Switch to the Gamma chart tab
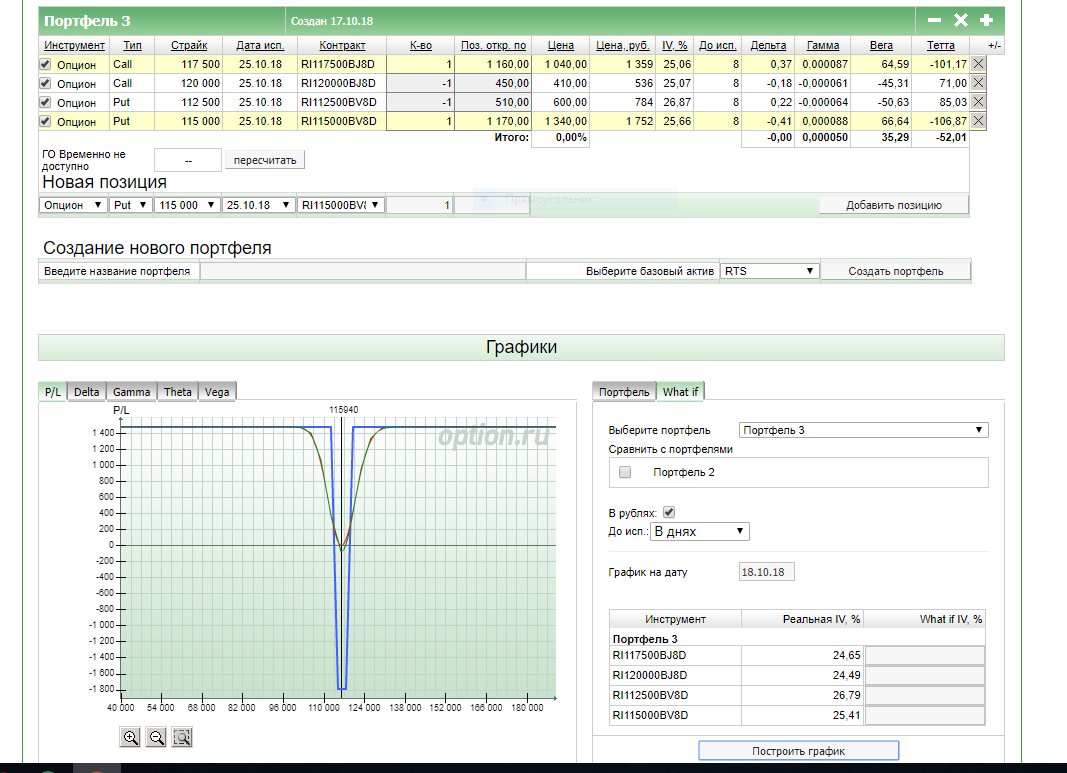1067x773 pixels. tap(132, 392)
